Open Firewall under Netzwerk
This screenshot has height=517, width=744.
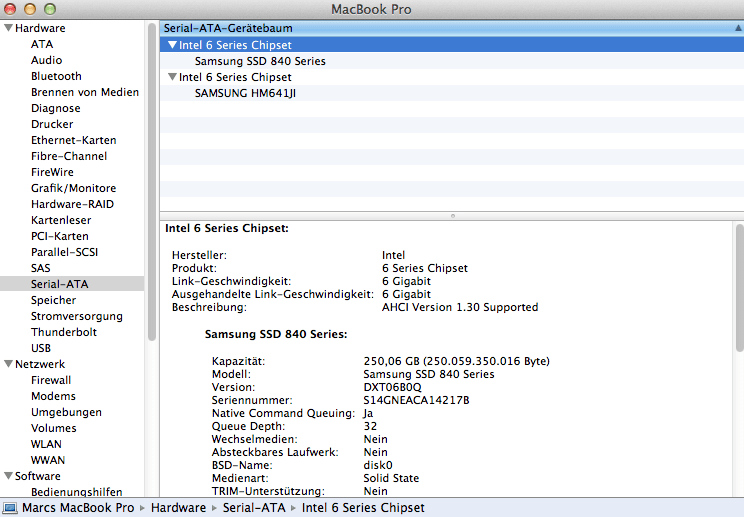51,380
